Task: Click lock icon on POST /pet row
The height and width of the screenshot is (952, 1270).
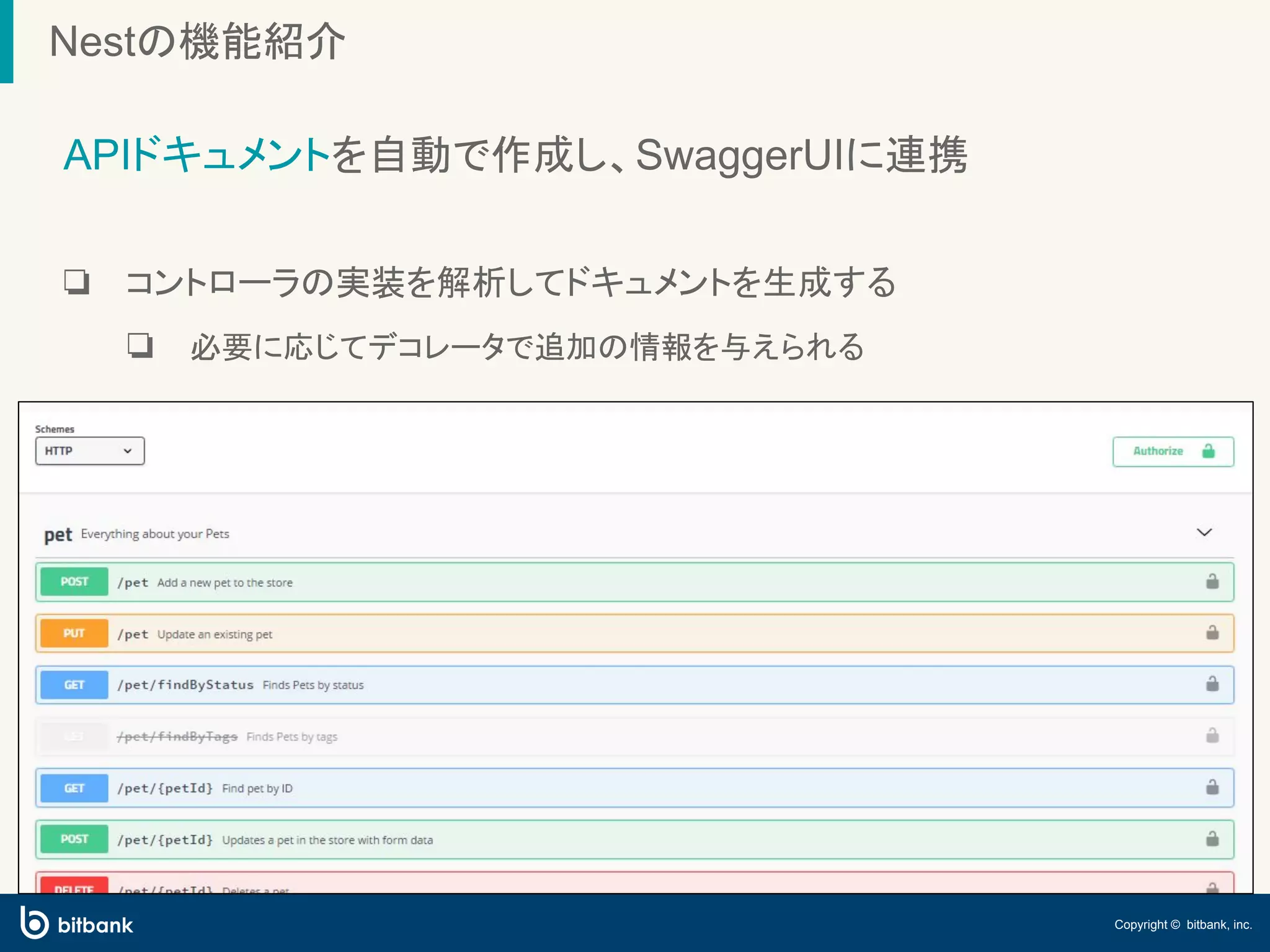Action: tap(1212, 581)
